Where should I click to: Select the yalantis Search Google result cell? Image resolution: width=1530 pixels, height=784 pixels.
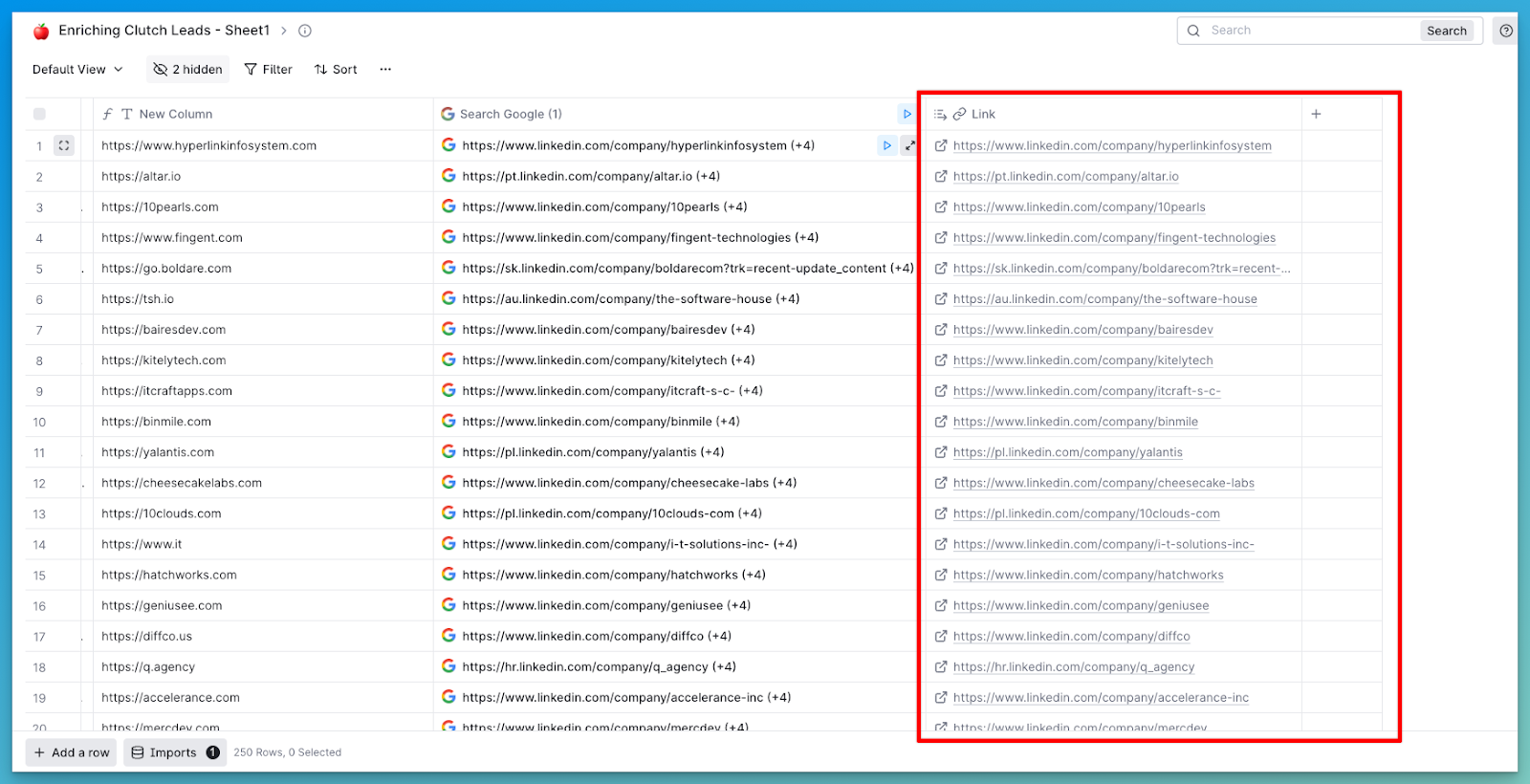point(675,452)
